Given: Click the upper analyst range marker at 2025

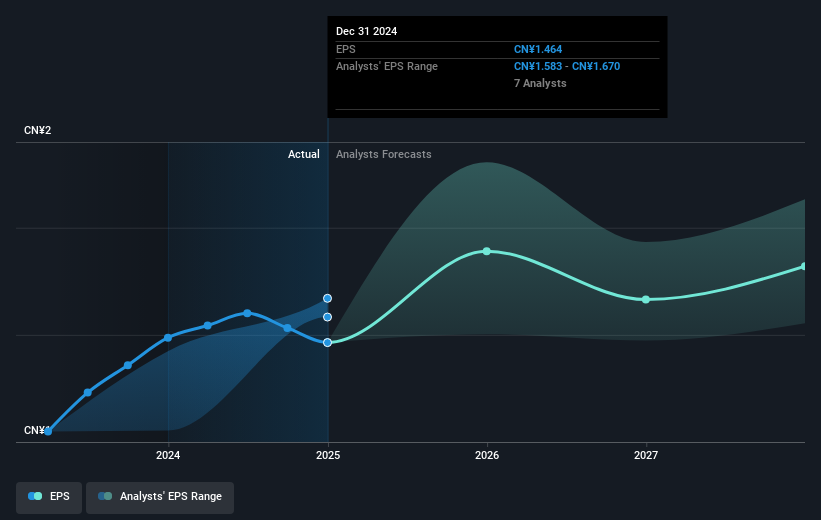Looking at the screenshot, I should point(327,298).
